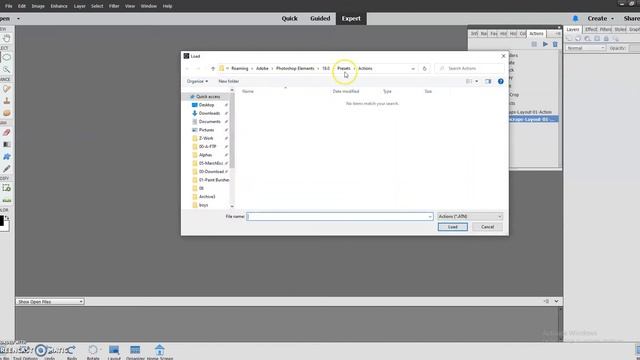Click the white background color swatch
640x360 pixels.
pyautogui.click(x=6, y=227)
